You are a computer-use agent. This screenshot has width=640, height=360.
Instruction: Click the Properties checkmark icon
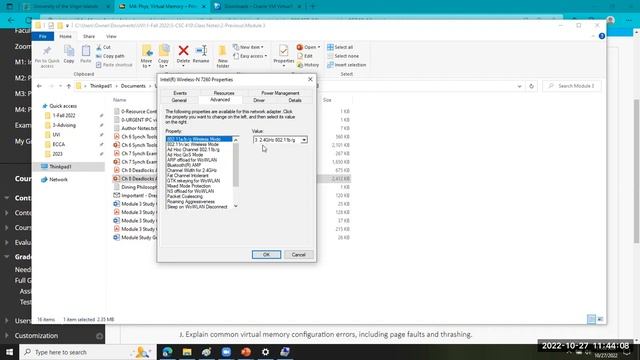[283, 51]
